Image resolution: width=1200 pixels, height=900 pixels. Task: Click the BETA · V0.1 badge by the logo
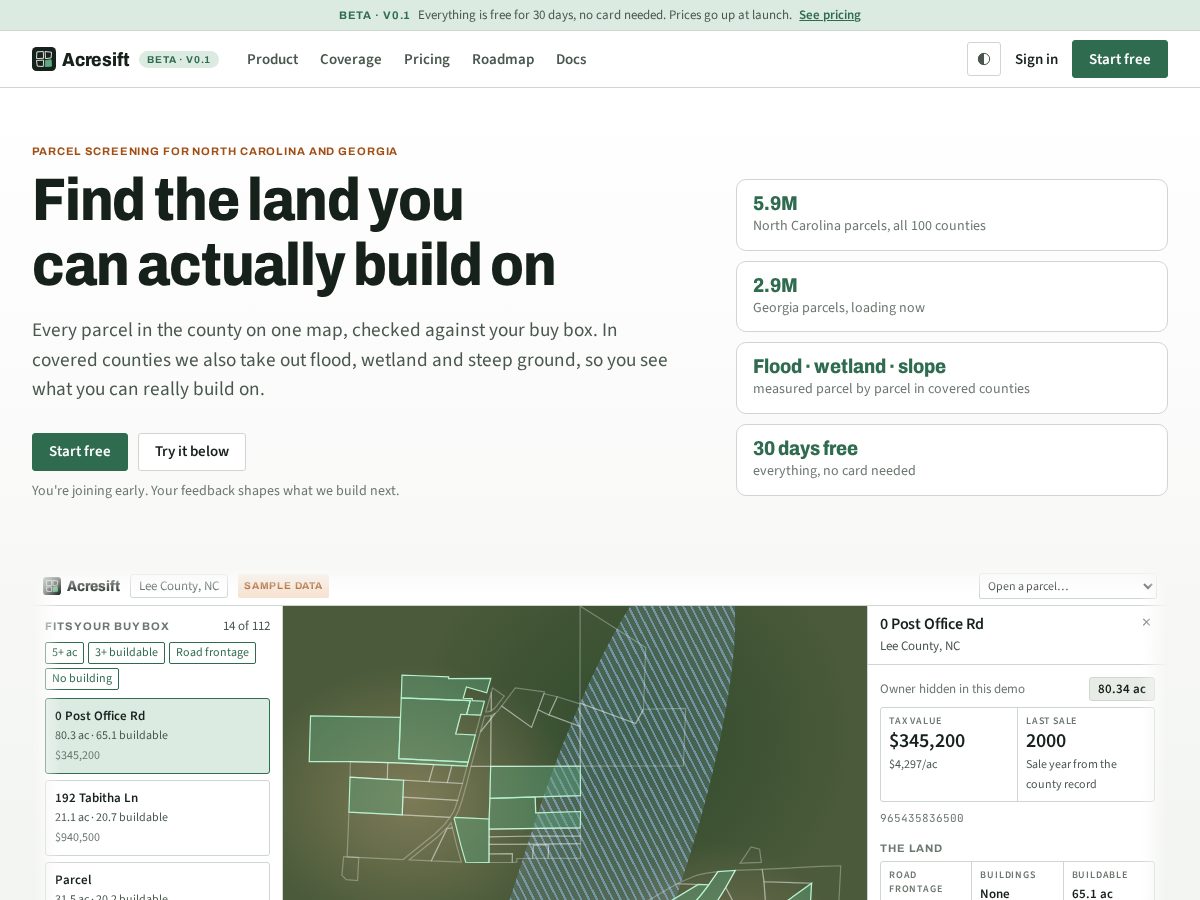coord(179,59)
